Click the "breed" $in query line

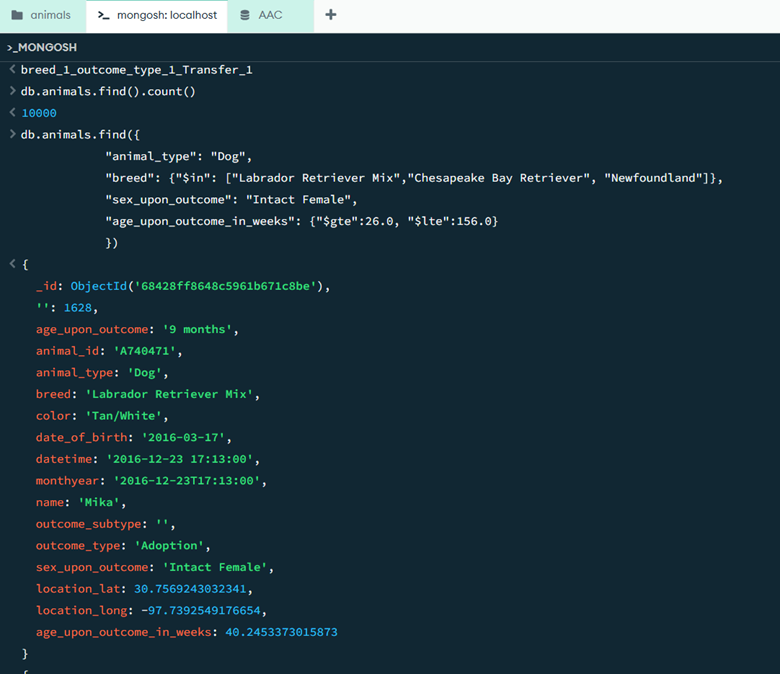point(414,178)
